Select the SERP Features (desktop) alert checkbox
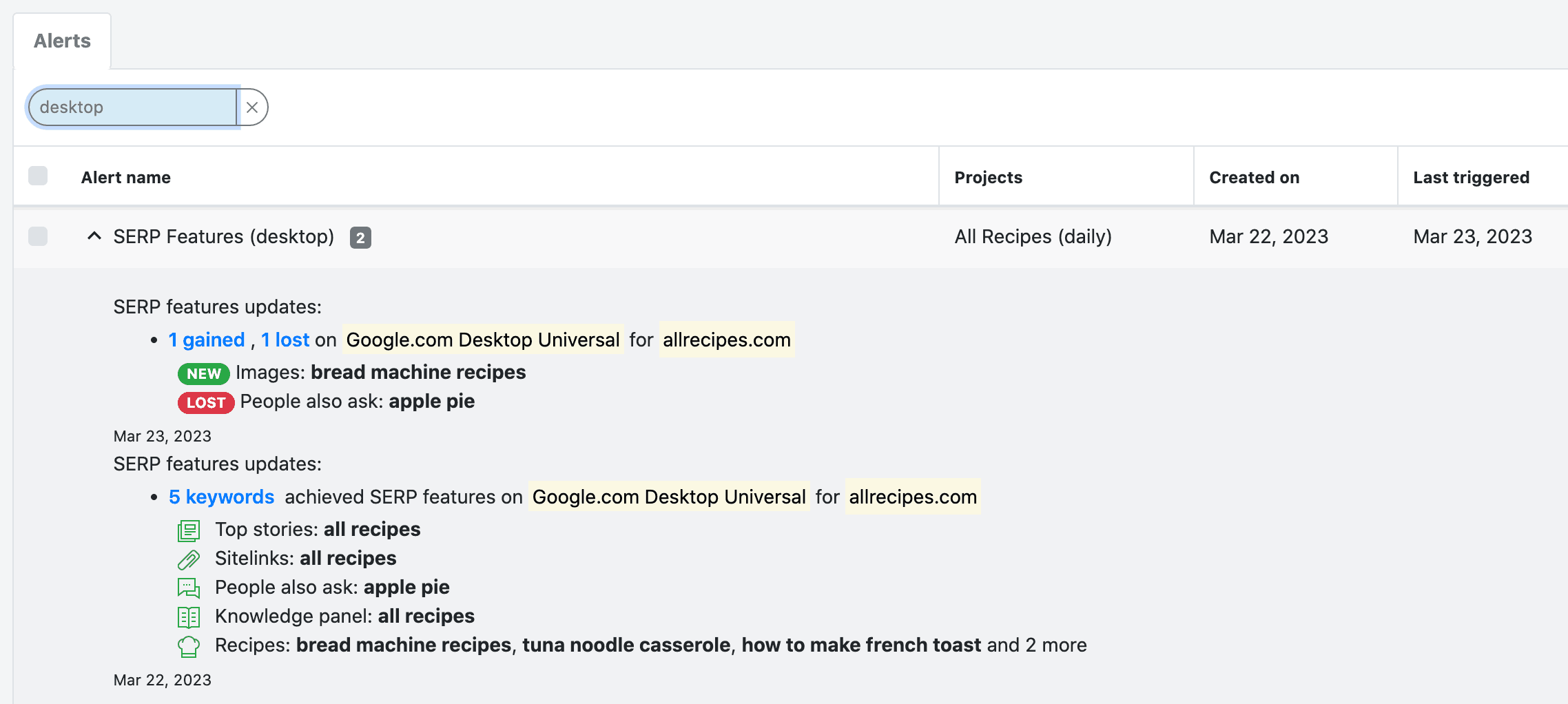This screenshot has height=704, width=1568. click(38, 236)
